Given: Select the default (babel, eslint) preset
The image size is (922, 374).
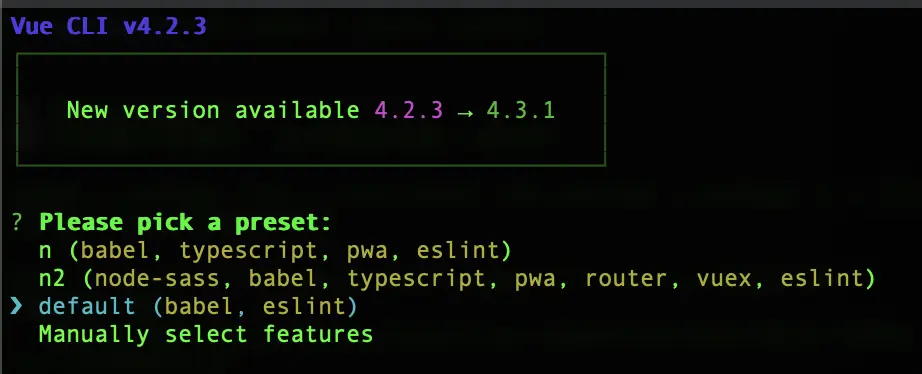Looking at the screenshot, I should coord(198,307).
